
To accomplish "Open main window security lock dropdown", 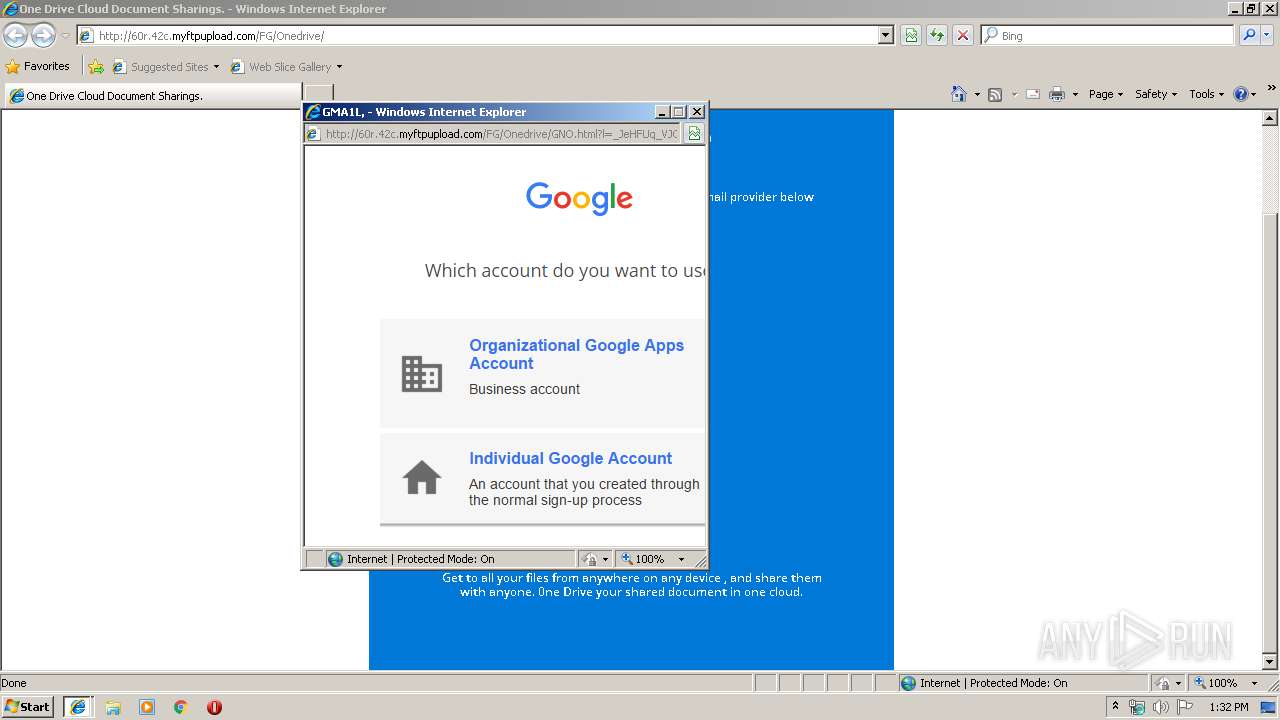I will pos(1169,683).
